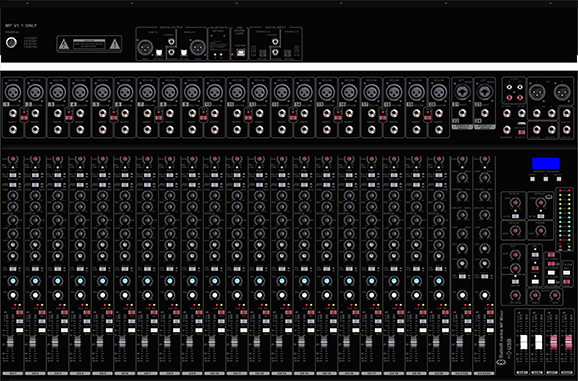Viewport: 578px width, 381px height.
Task: Click the channel 23 combo input jack
Action: pyautogui.click(x=485, y=92)
